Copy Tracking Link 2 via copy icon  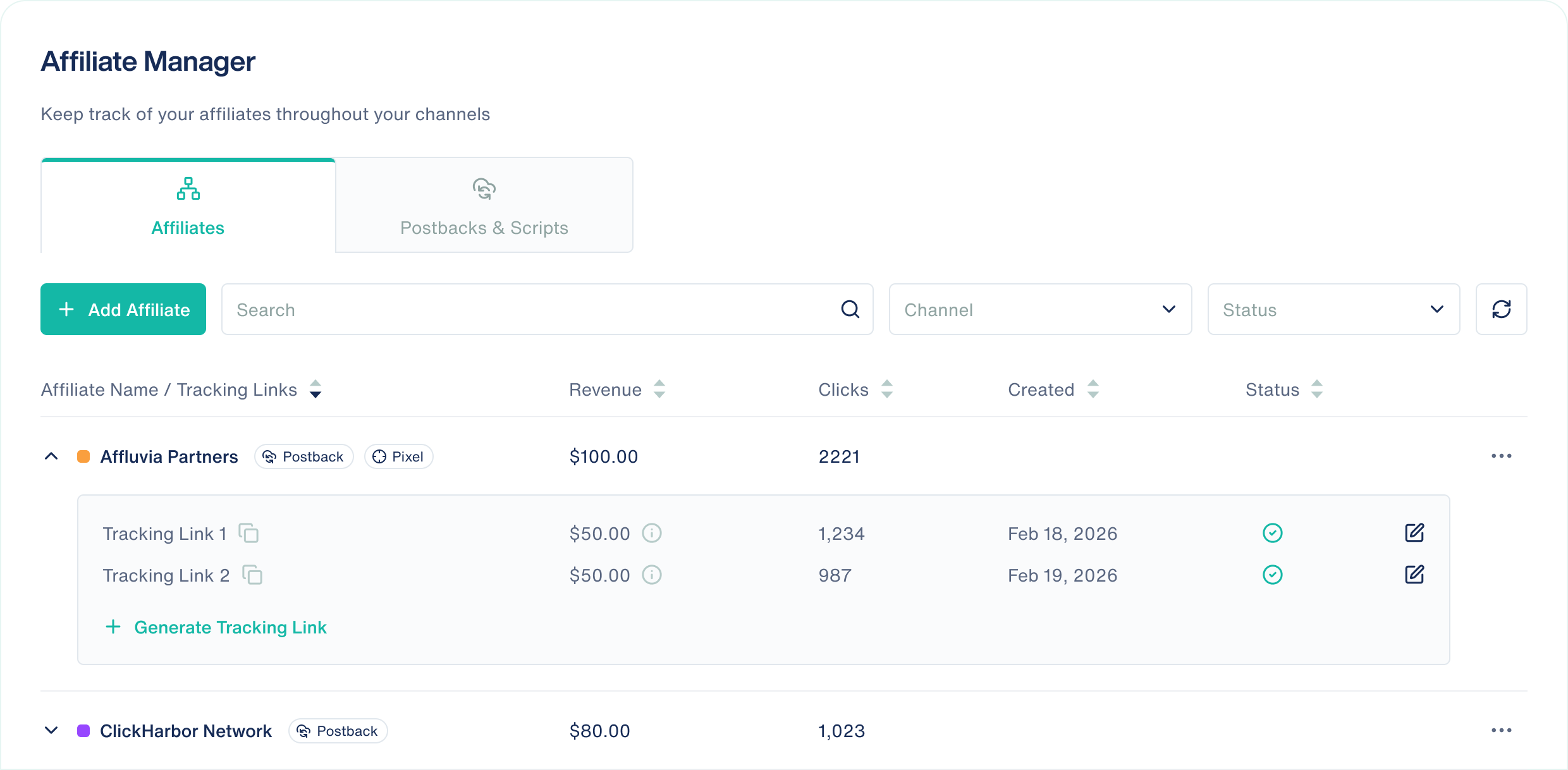click(x=252, y=575)
